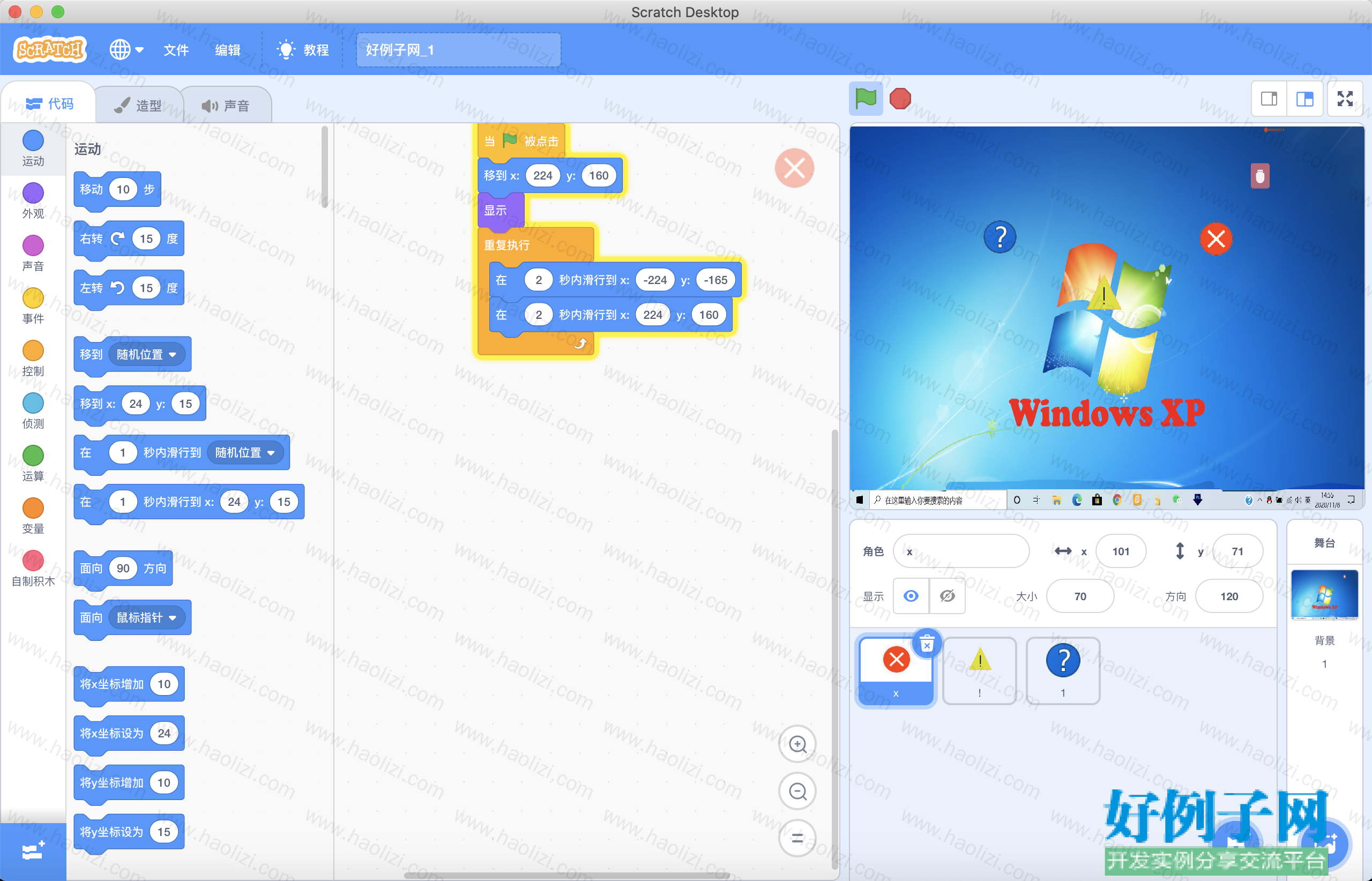
Task: Click the sprite name field
Action: click(961, 551)
